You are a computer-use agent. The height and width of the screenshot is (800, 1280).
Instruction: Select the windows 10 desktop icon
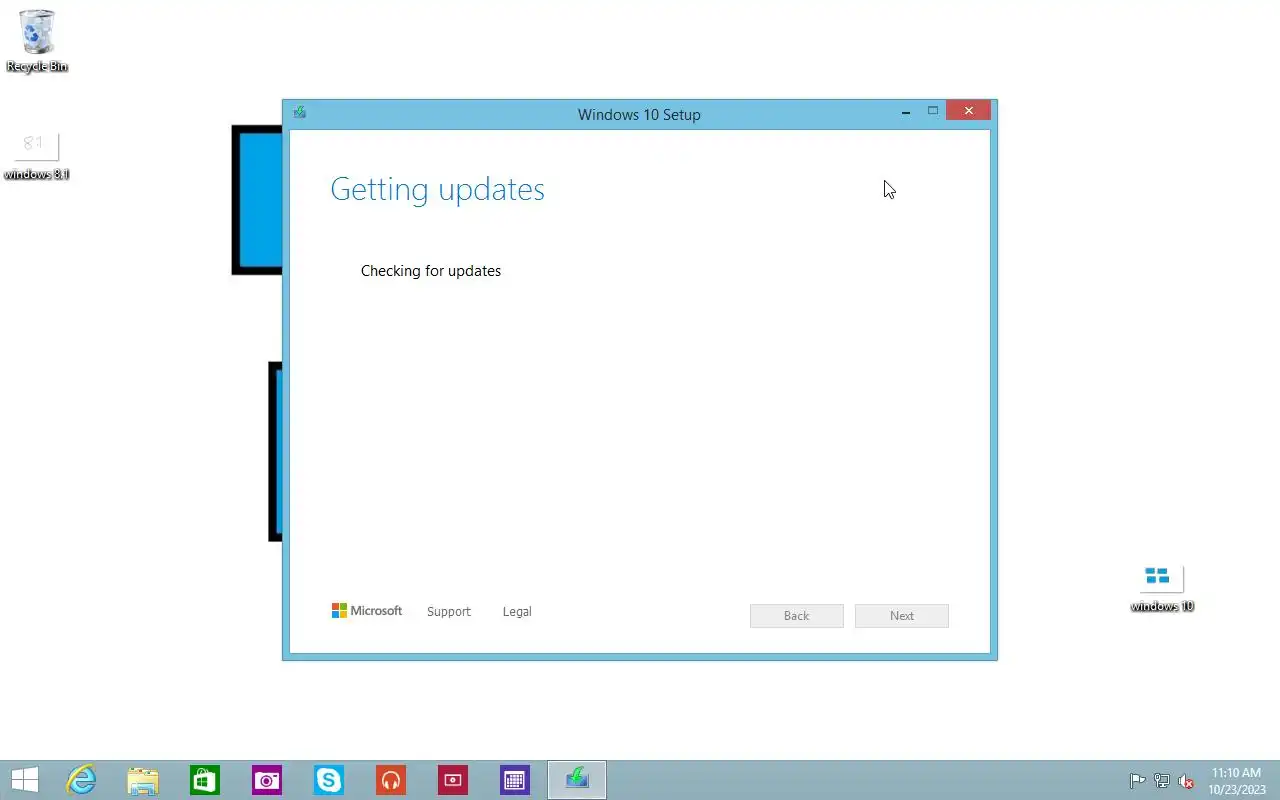tap(1162, 588)
